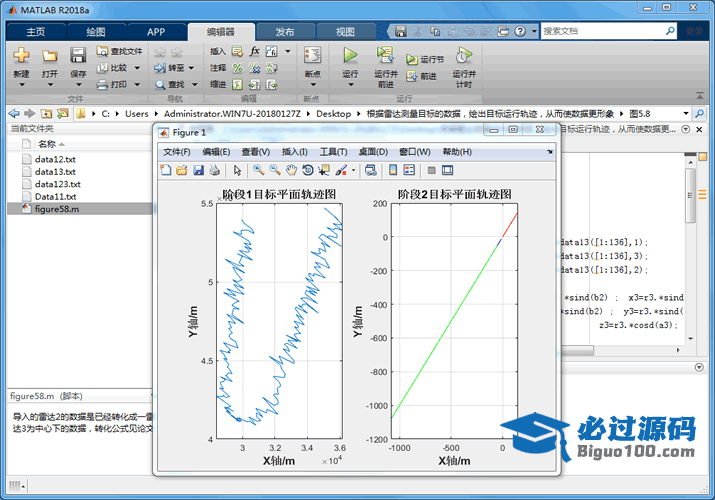Select the Figure zoom in tool
Screen dimensions: 715x500
pos(259,170)
